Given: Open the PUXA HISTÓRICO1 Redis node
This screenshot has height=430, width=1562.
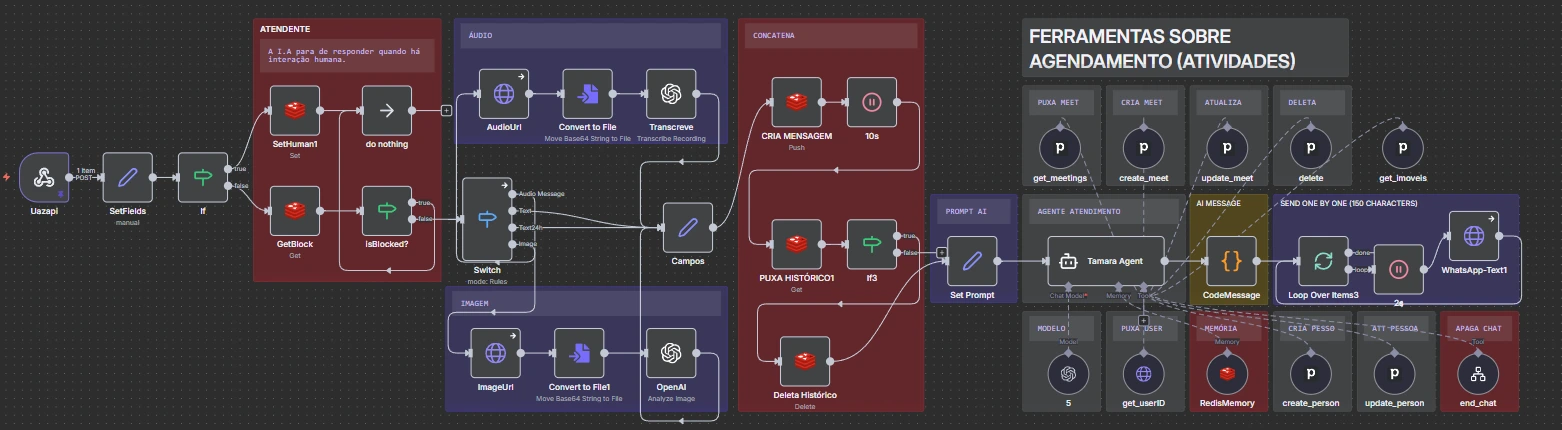Looking at the screenshot, I should pyautogui.click(x=796, y=244).
